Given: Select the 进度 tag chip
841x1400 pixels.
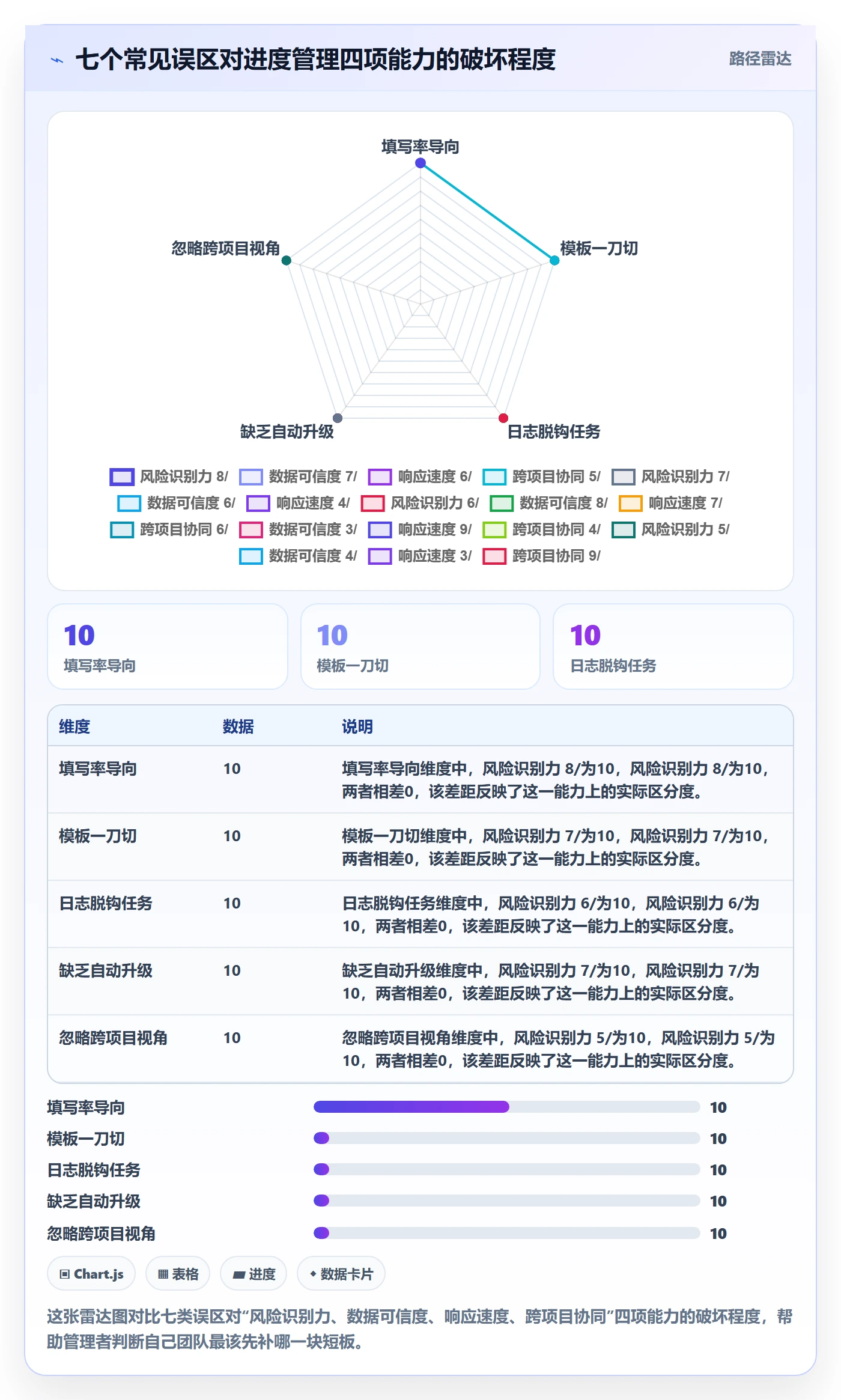Looking at the screenshot, I should click(x=254, y=1273).
